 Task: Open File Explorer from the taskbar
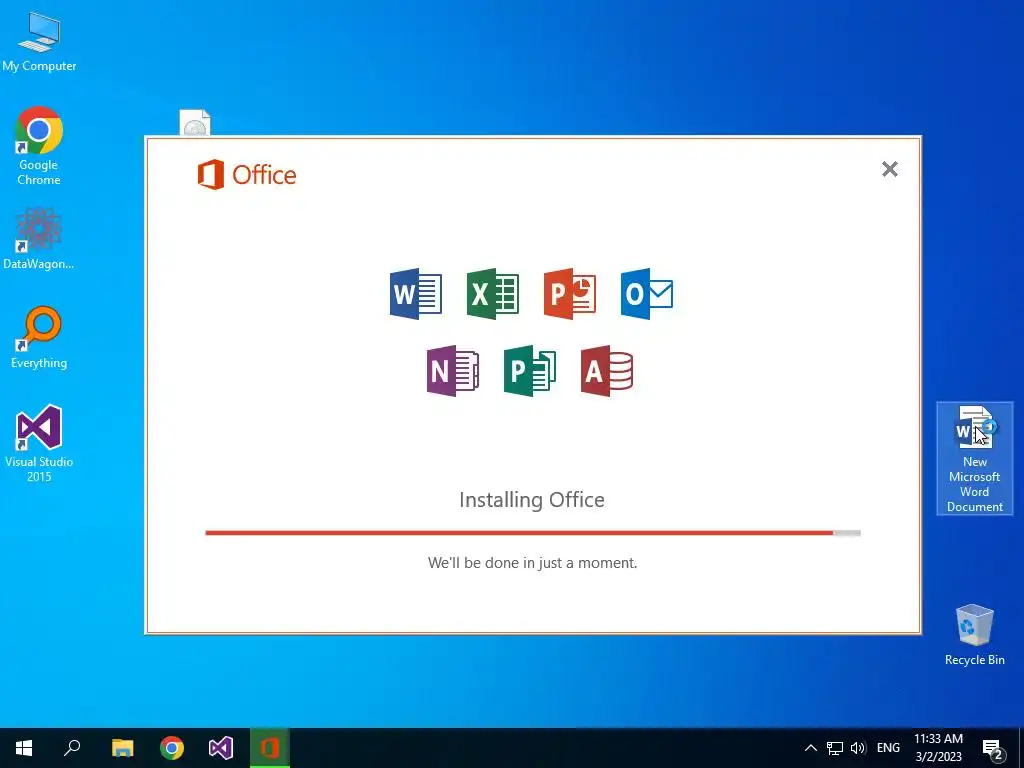pos(122,748)
